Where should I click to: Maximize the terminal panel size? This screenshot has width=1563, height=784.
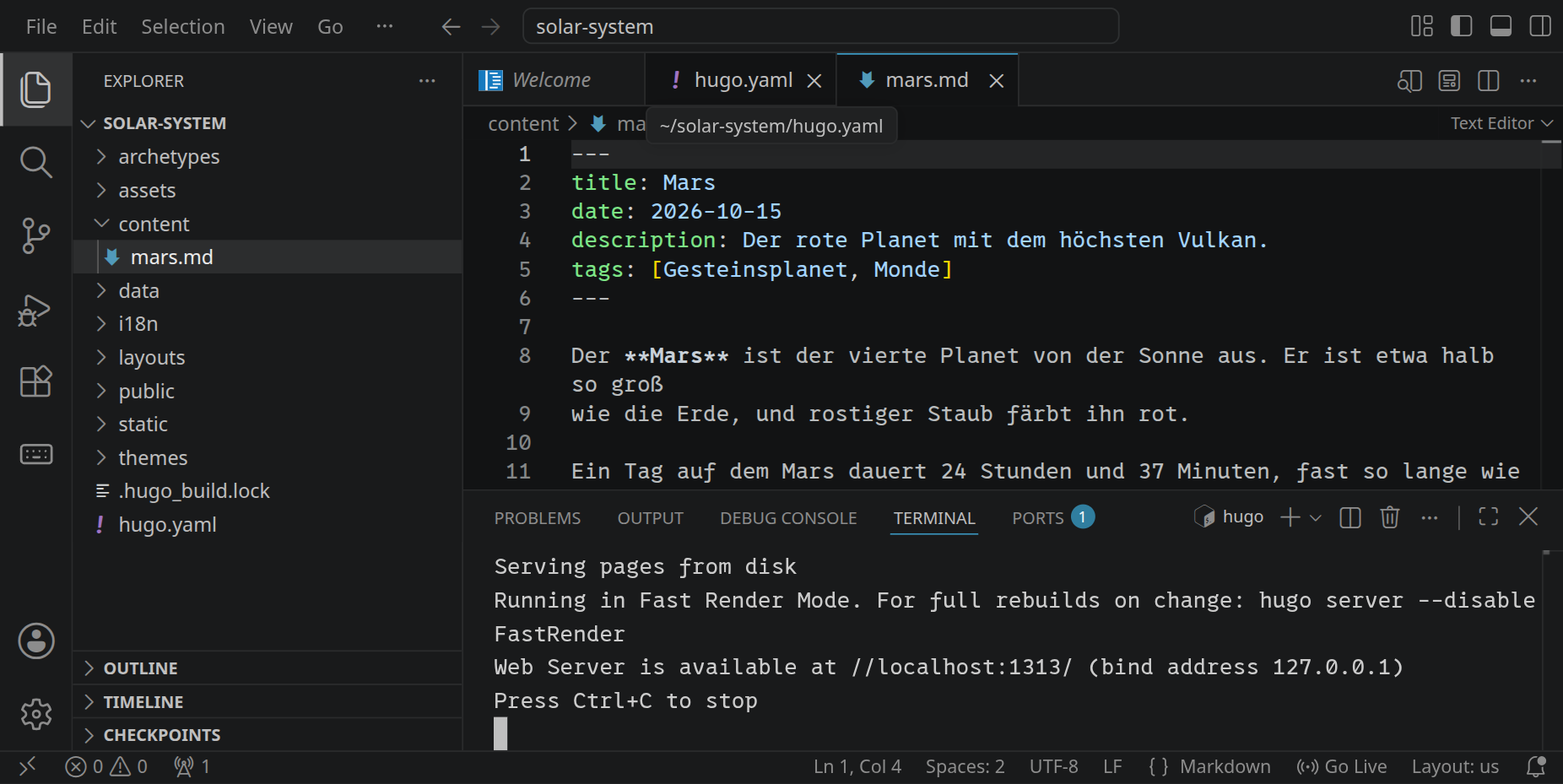(x=1489, y=516)
